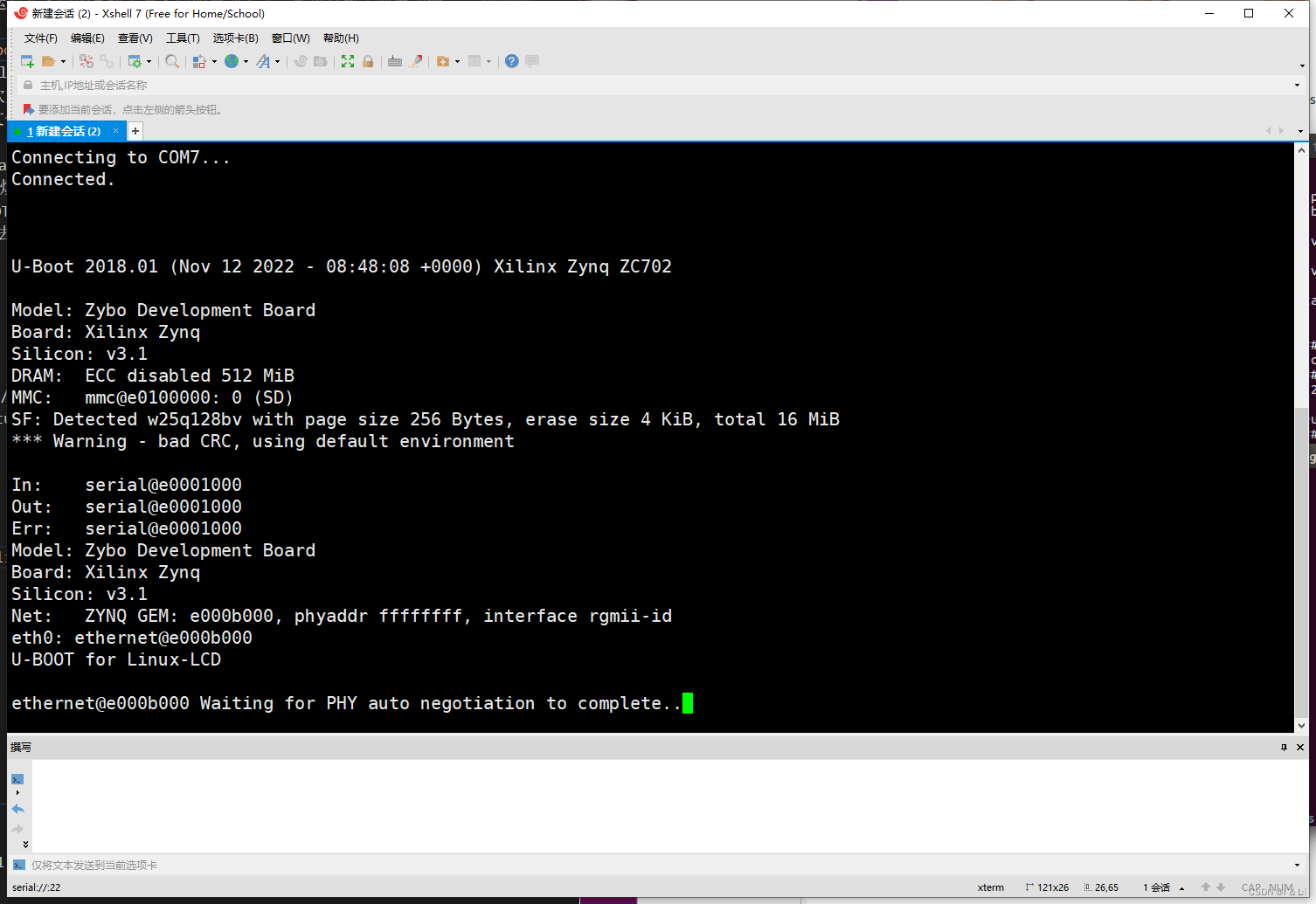
Task: Expand the Layout grid dropdown arrow
Action: pyautogui.click(x=488, y=61)
